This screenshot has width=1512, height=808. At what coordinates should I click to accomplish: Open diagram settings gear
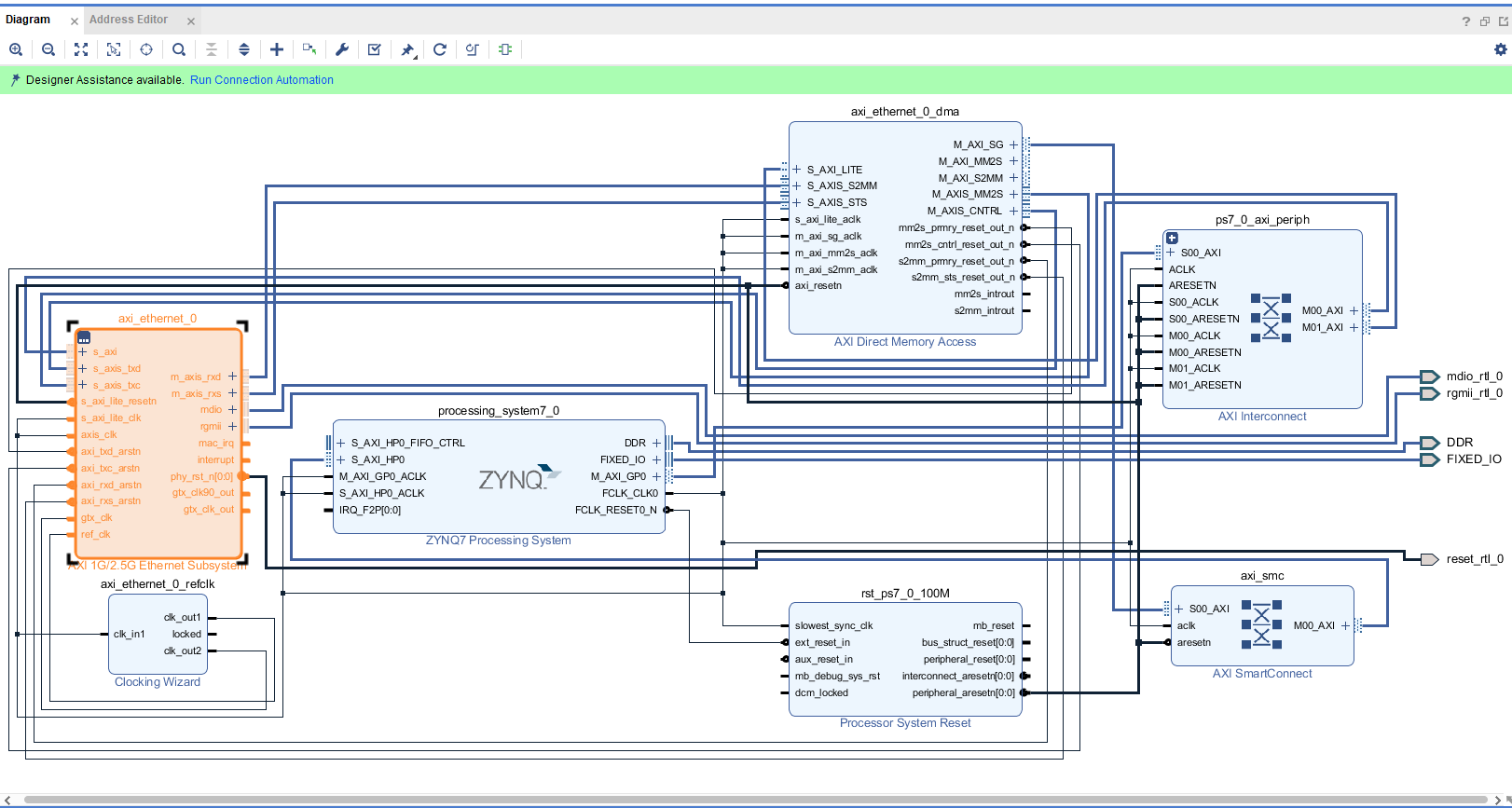[1501, 49]
